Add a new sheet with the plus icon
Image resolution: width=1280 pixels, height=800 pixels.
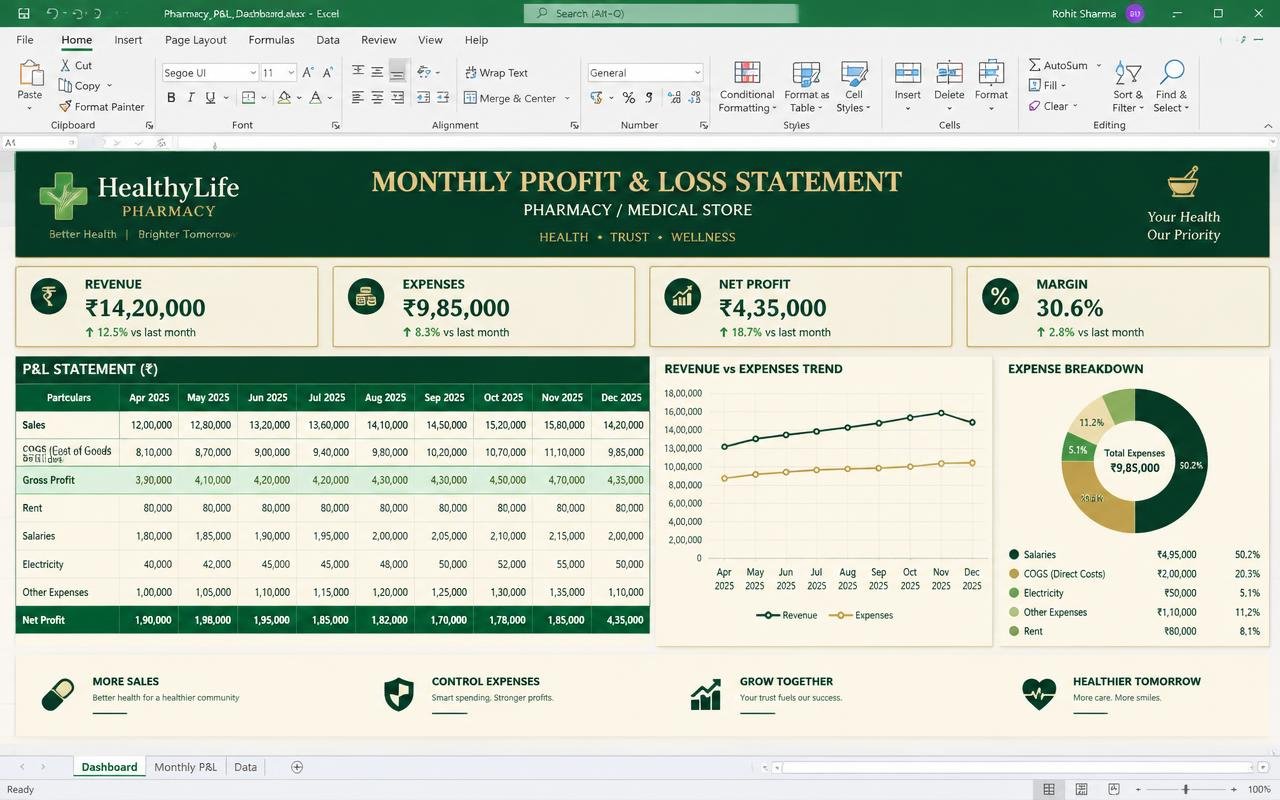[297, 767]
